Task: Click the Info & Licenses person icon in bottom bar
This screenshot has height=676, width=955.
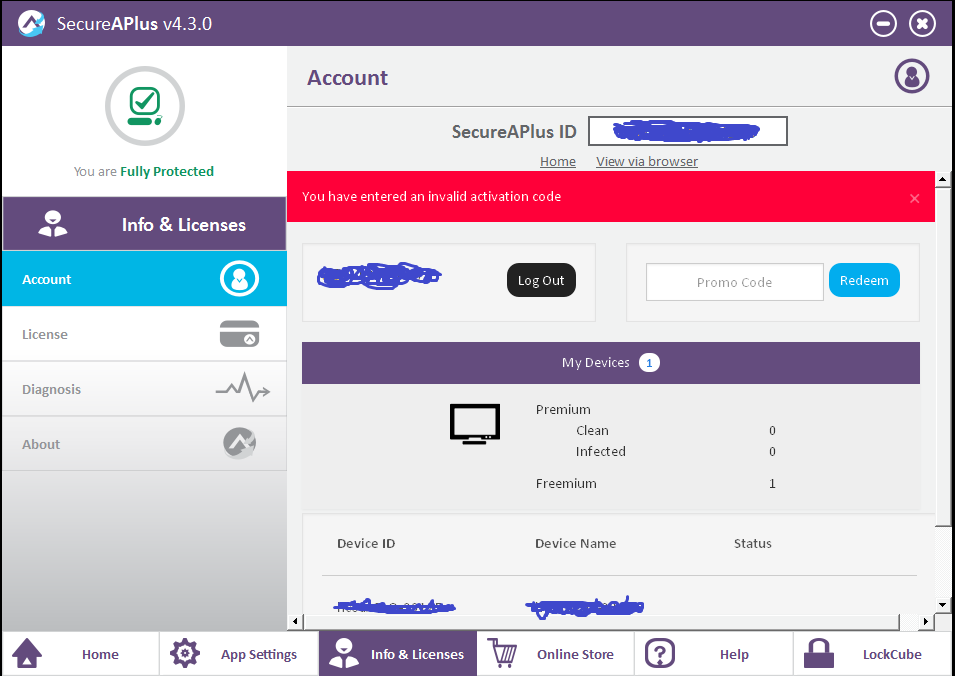Action: [344, 653]
